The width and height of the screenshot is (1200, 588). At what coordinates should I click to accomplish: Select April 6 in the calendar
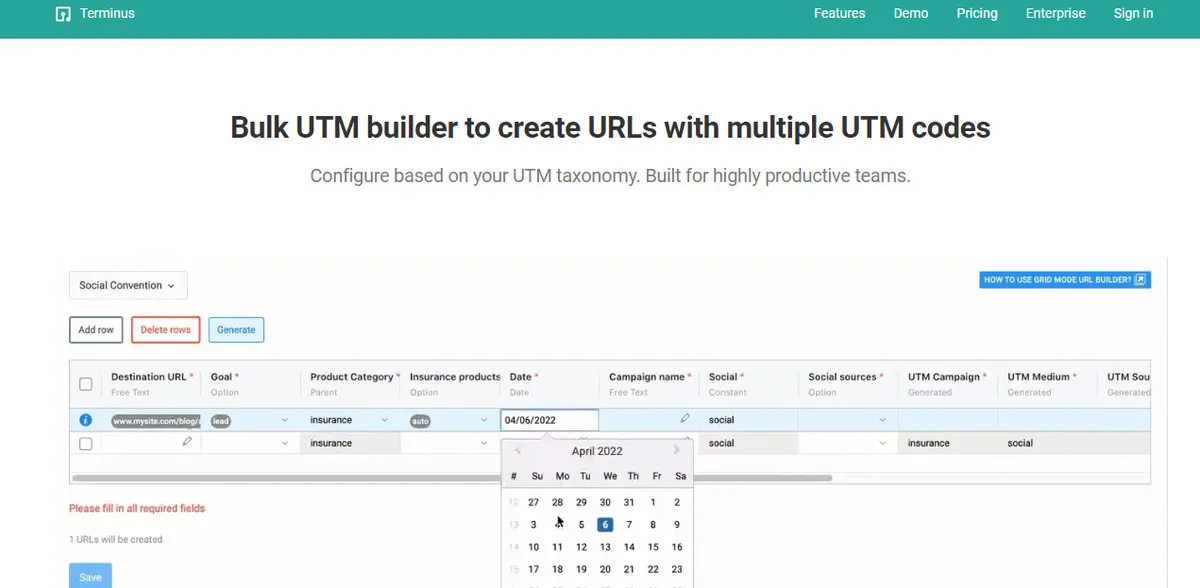point(605,524)
